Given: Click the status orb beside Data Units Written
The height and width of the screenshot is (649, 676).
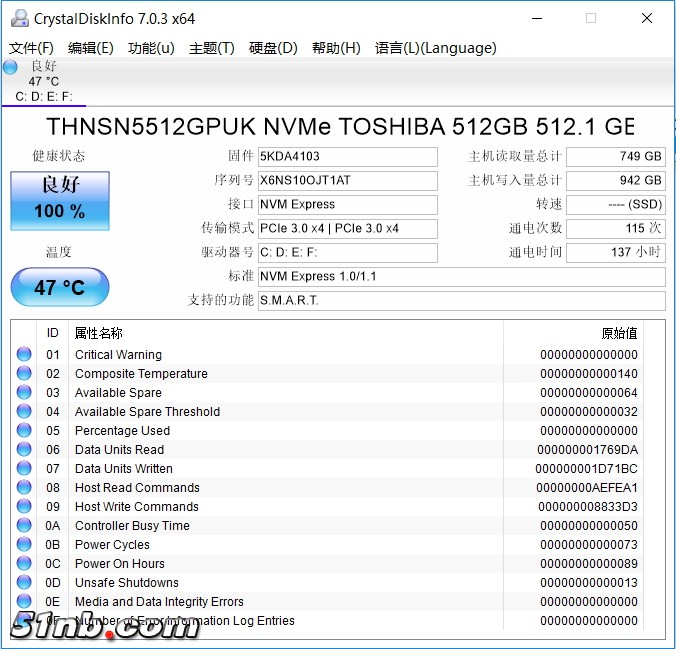Looking at the screenshot, I should click(24, 468).
